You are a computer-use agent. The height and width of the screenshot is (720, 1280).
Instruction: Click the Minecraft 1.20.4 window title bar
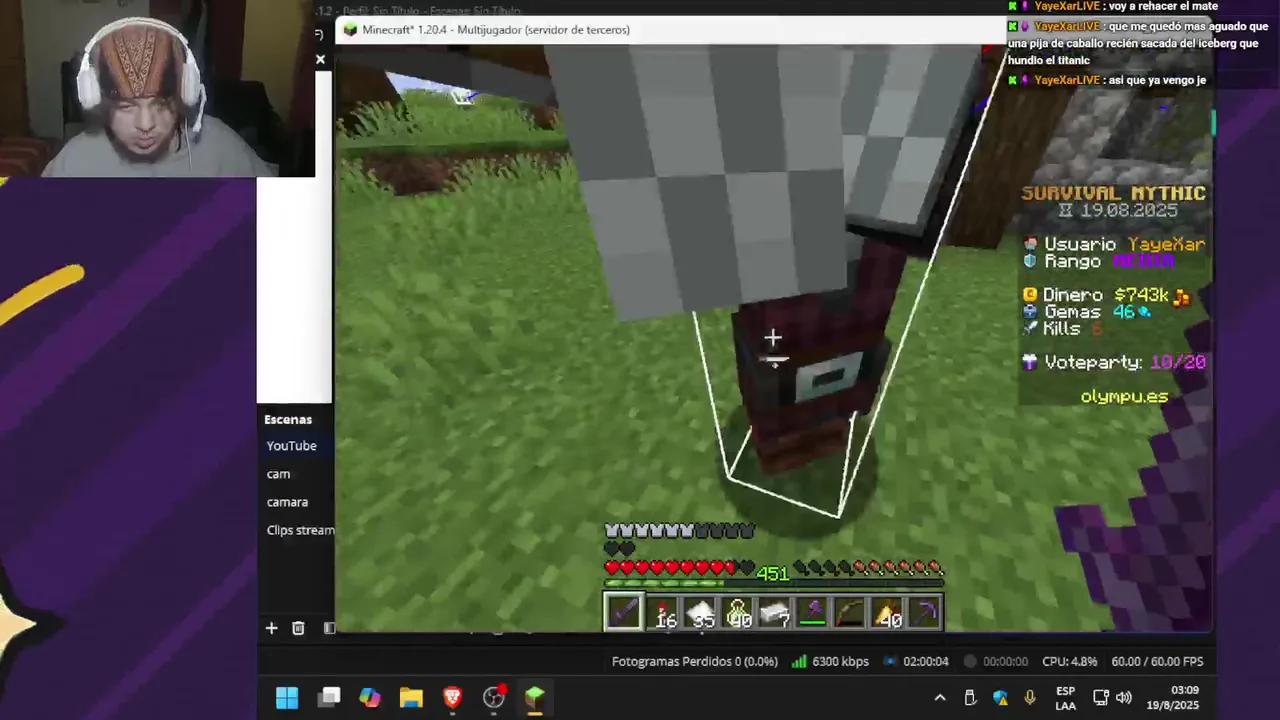pyautogui.click(x=670, y=30)
